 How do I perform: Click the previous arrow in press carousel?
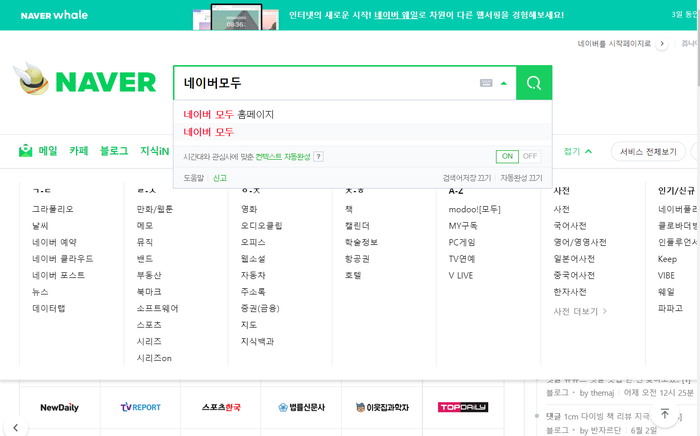point(16,428)
